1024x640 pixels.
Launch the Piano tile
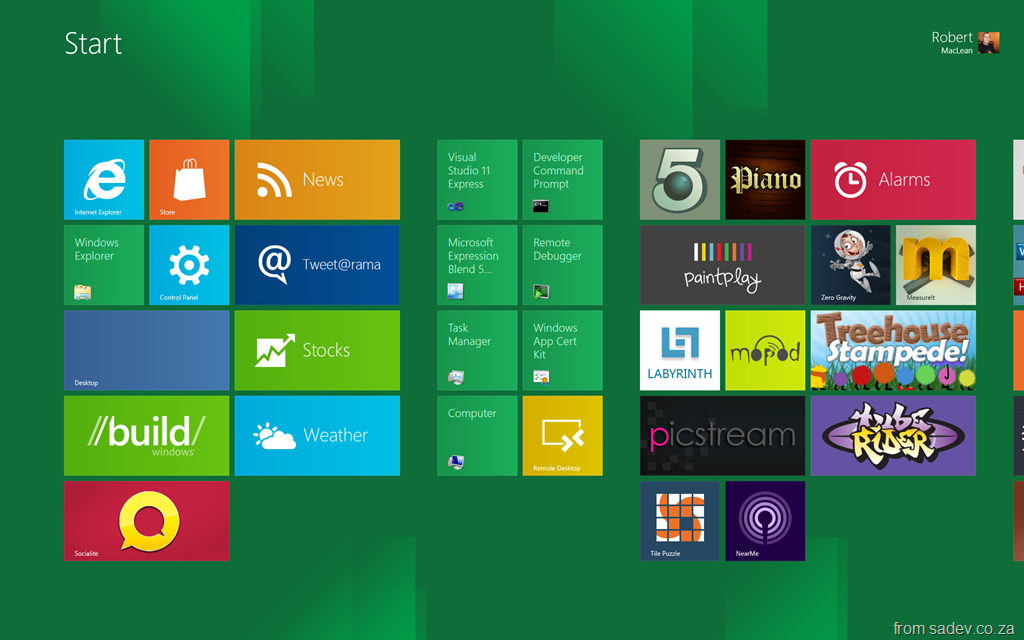click(x=765, y=180)
